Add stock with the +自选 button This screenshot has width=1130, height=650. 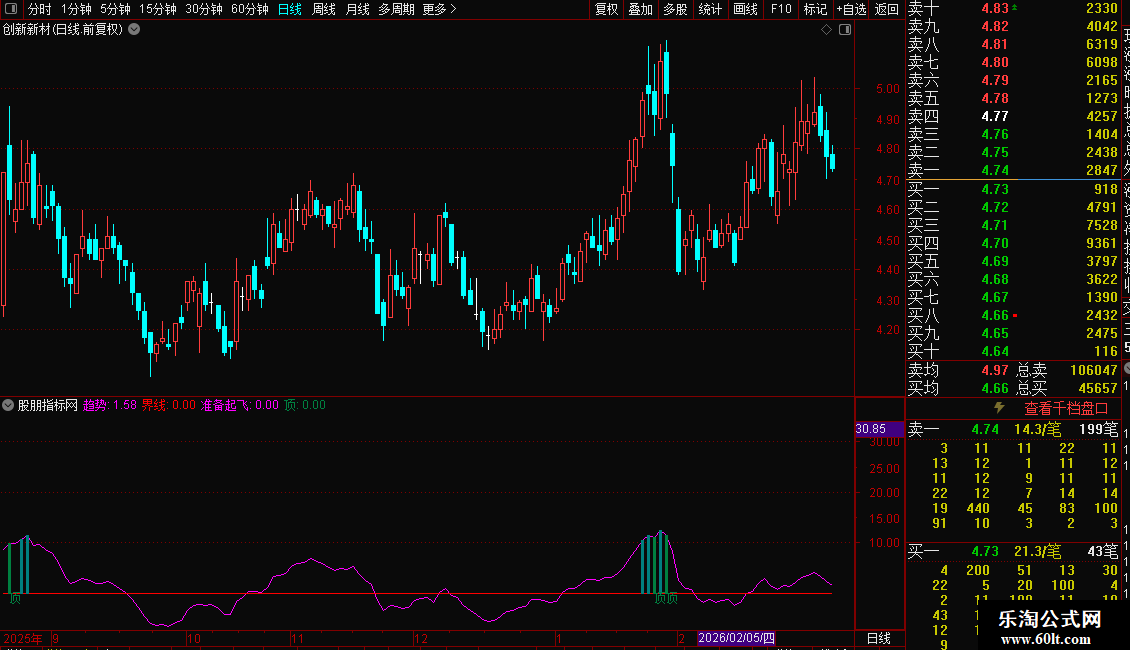[x=850, y=9]
